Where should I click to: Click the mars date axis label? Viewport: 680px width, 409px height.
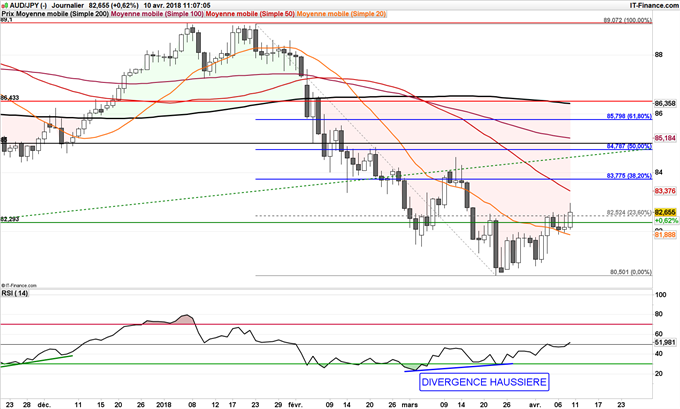click(409, 405)
